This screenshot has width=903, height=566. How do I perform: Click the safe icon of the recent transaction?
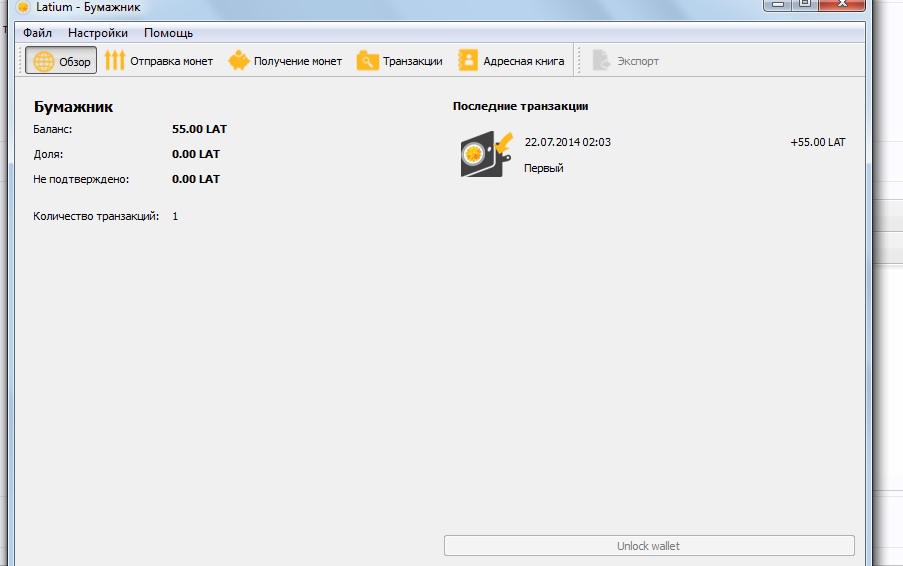point(487,154)
